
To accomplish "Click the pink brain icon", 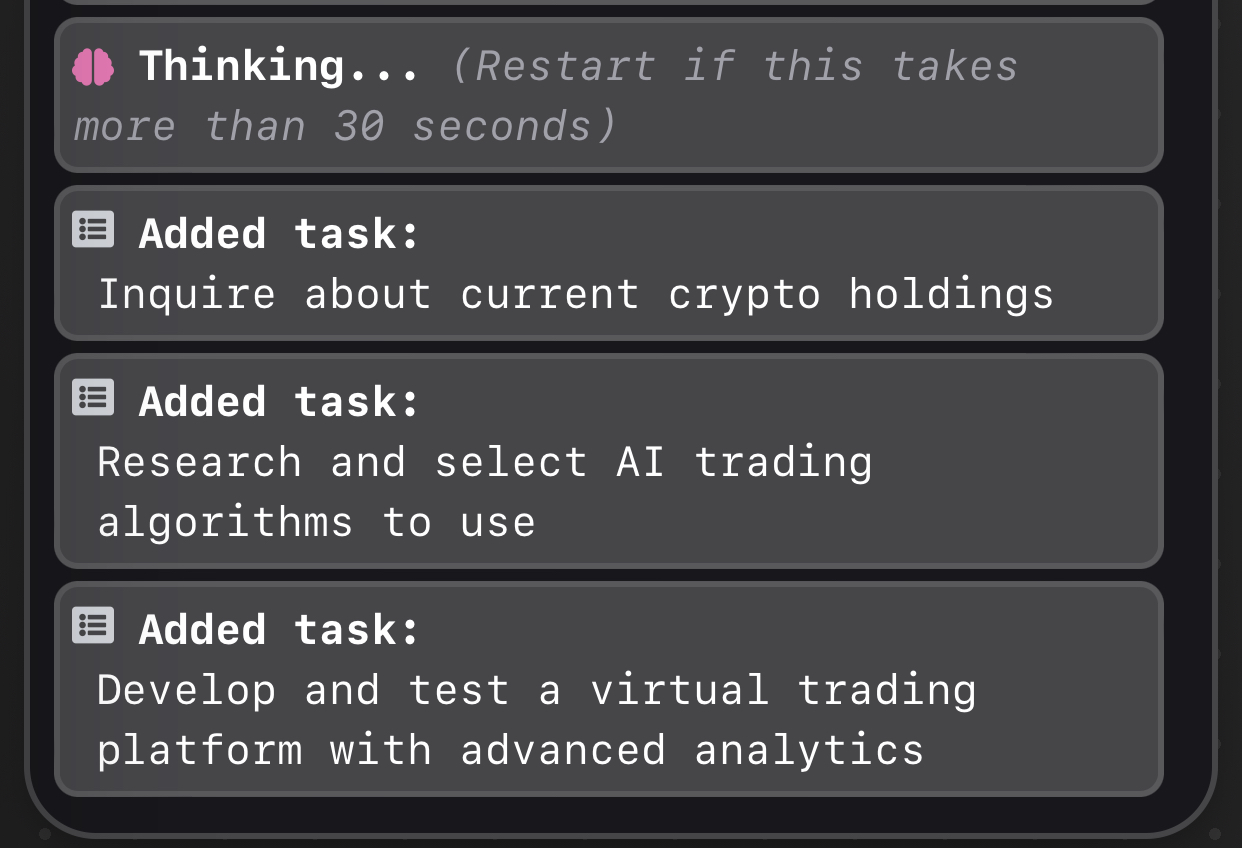I will [93, 68].
